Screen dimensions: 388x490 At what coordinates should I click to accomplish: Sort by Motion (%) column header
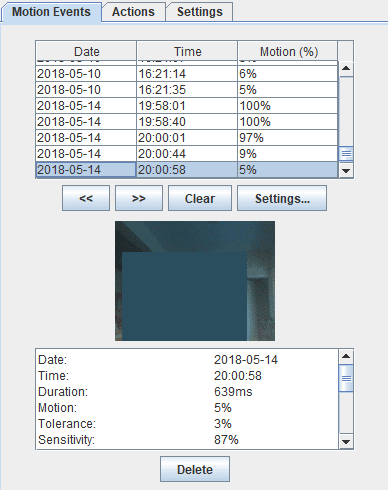(288, 52)
